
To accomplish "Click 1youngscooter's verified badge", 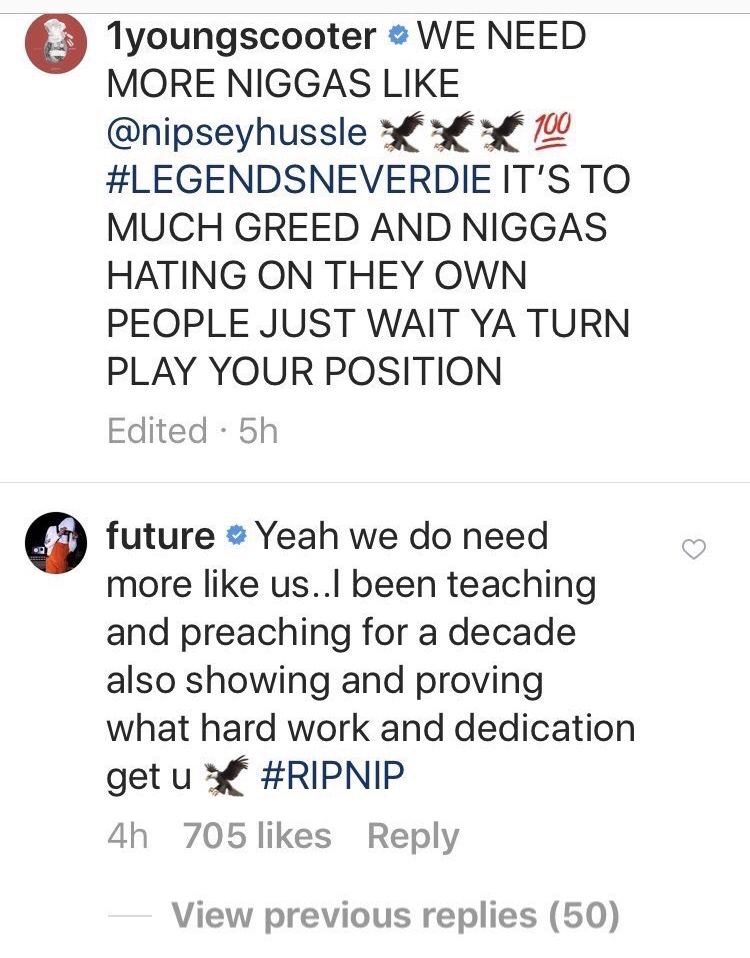I will tap(397, 37).
